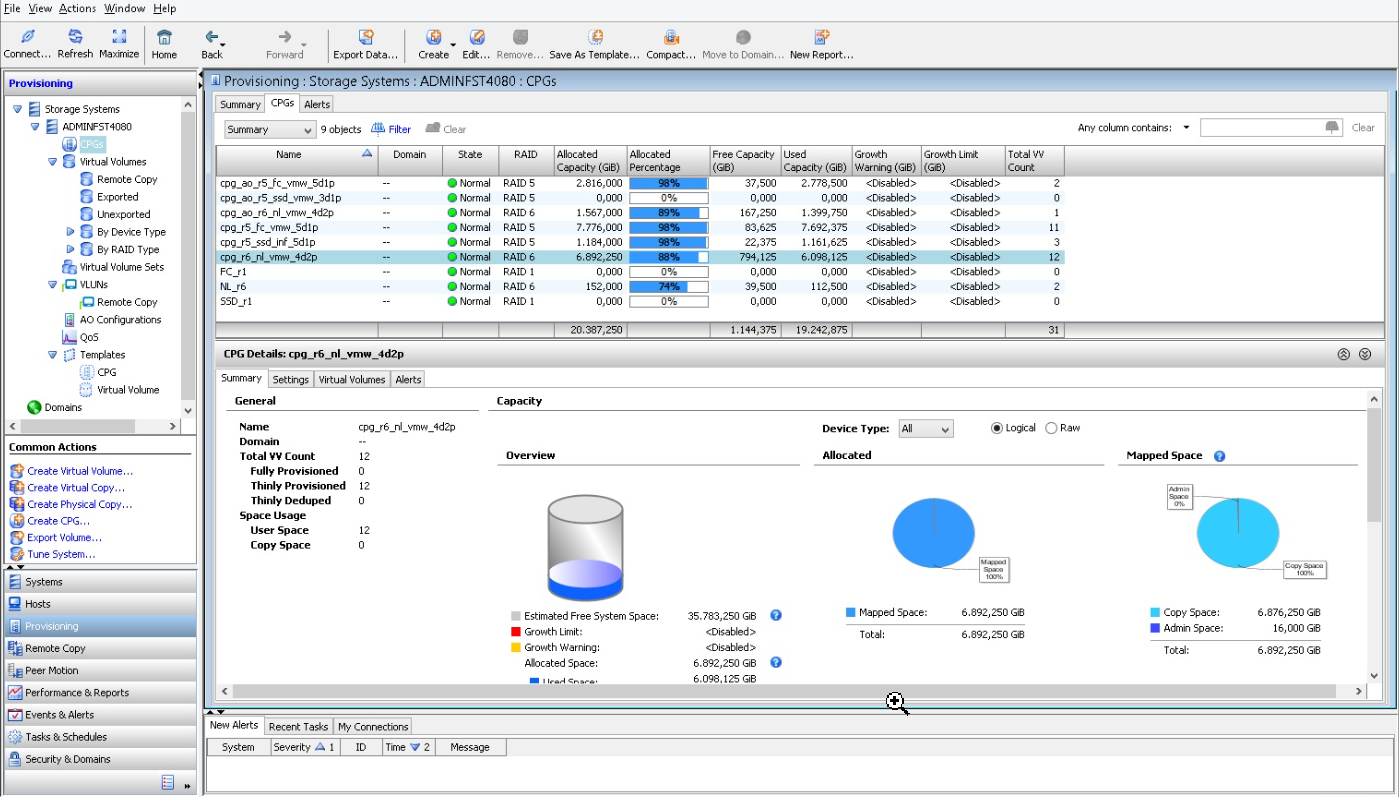Click the Create Virtual Volume link
Image resolution: width=1399 pixels, height=797 pixels.
(80, 471)
